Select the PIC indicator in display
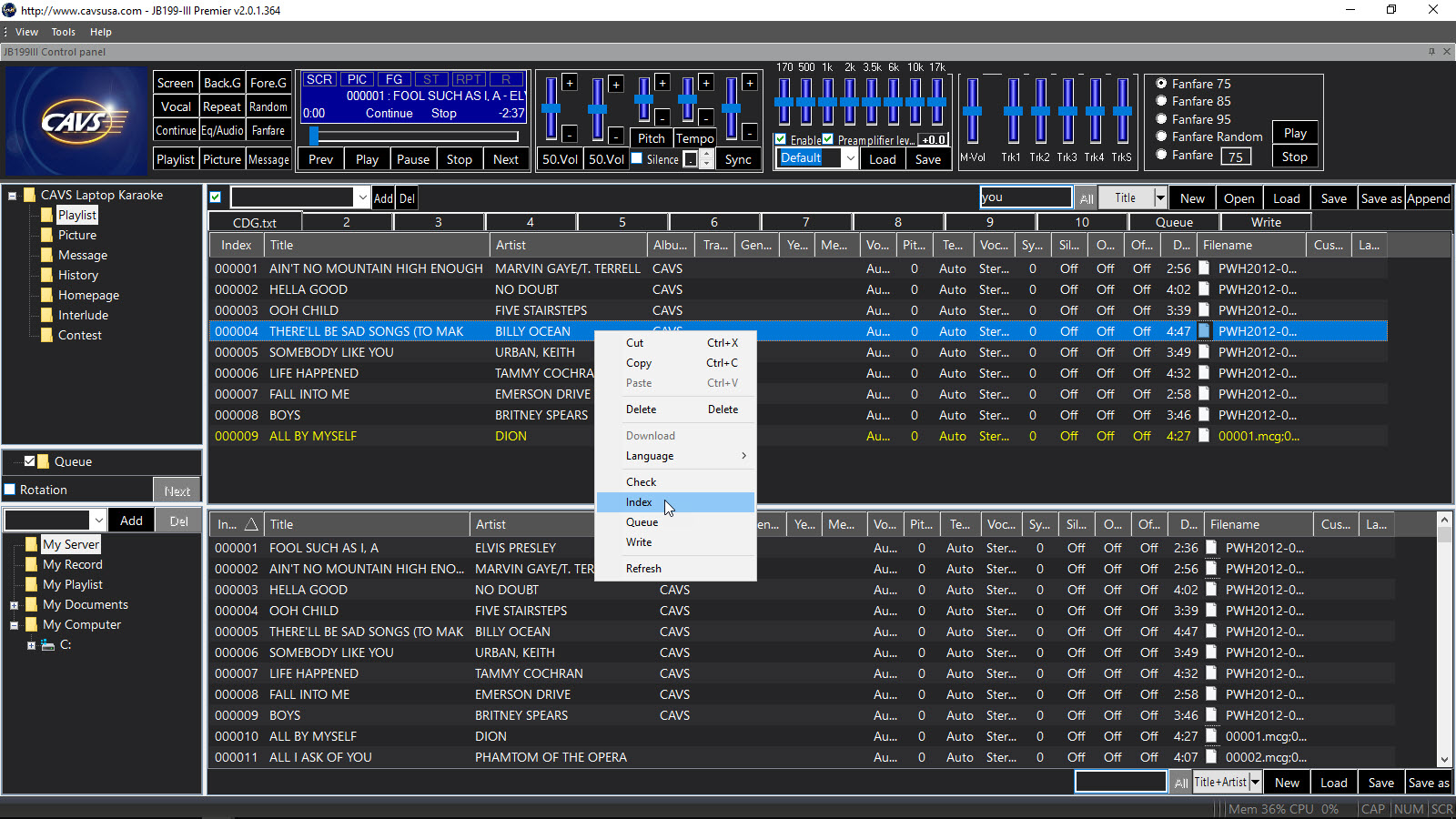1456x819 pixels. pos(358,80)
